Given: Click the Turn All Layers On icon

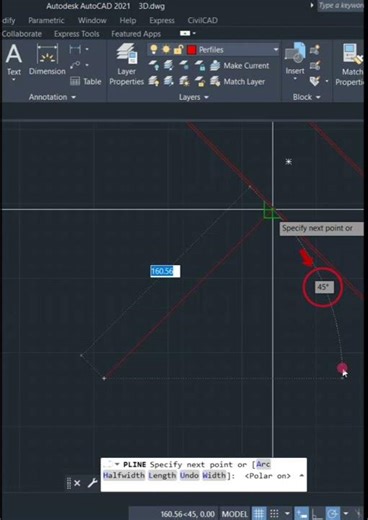Looking at the screenshot, I should click(154, 81).
